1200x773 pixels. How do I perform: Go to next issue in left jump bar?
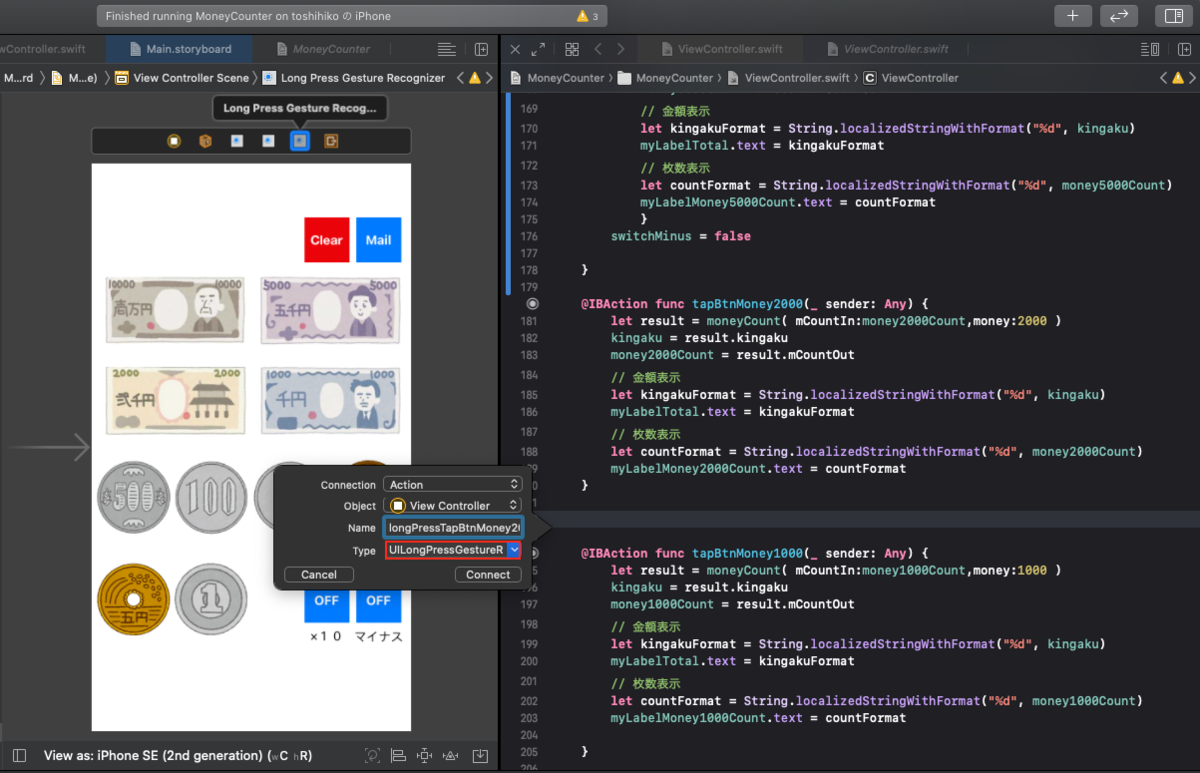click(x=490, y=78)
